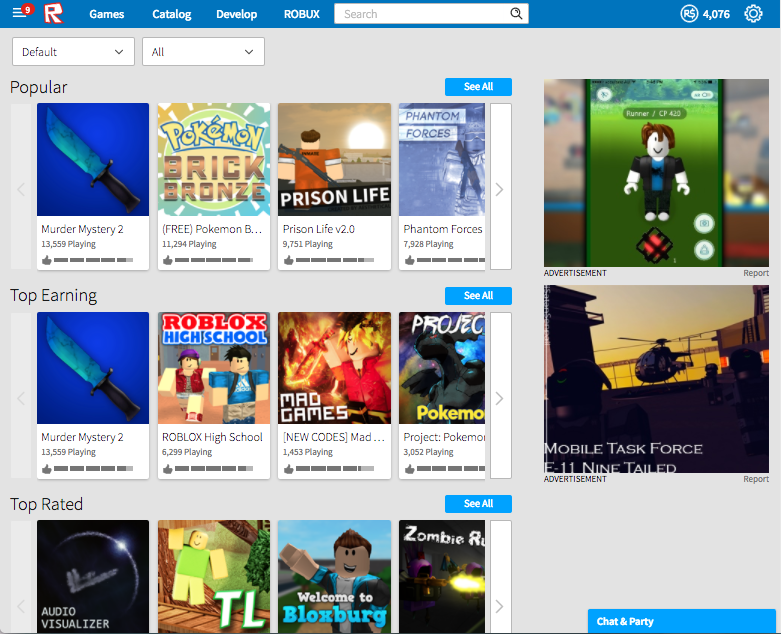Screen dimensions: 781x634
Task: Click the Prison Life v2.0 title
Action: 319,229
